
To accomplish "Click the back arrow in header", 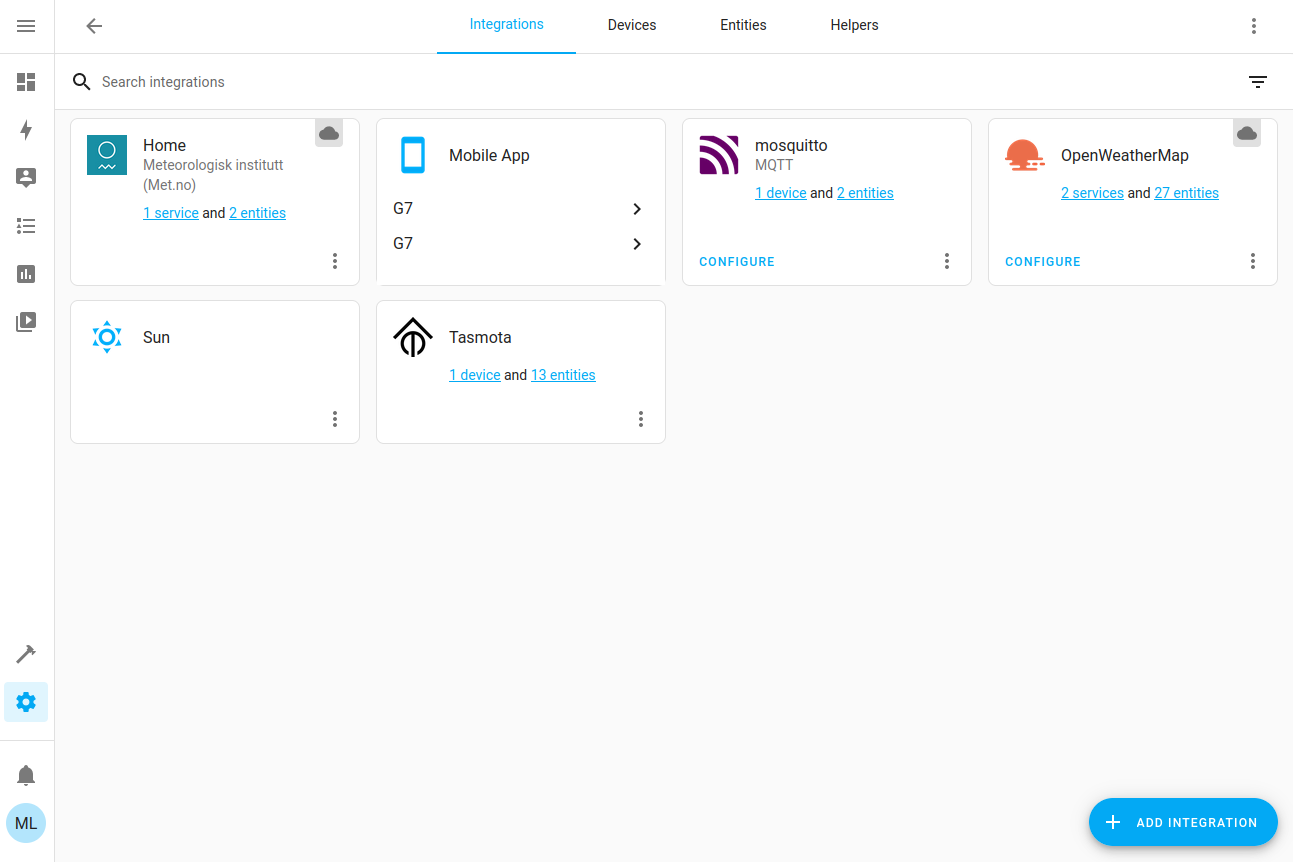I will coord(94,26).
